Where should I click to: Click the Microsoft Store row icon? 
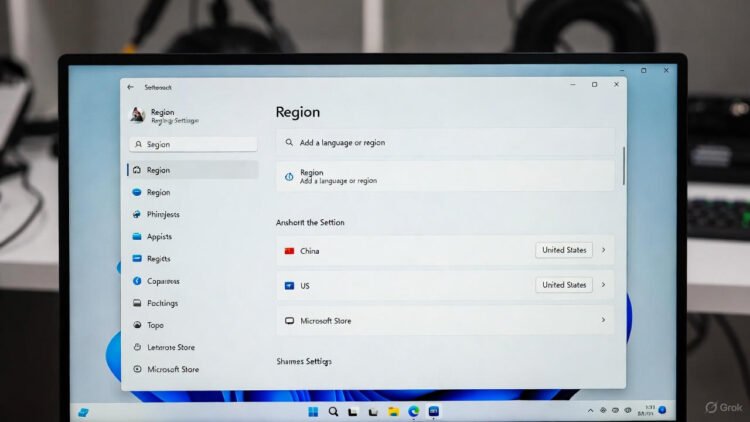point(289,321)
